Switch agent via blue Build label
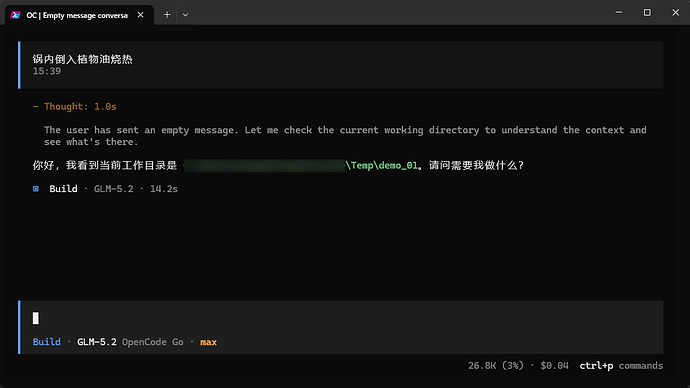This screenshot has width=690, height=388. [47, 342]
